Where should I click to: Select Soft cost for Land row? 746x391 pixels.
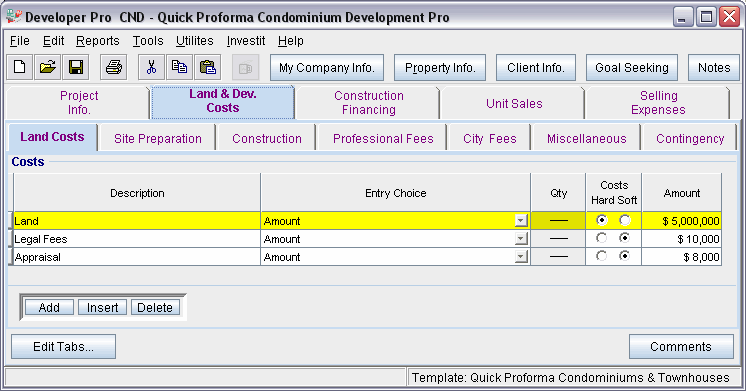click(x=625, y=220)
